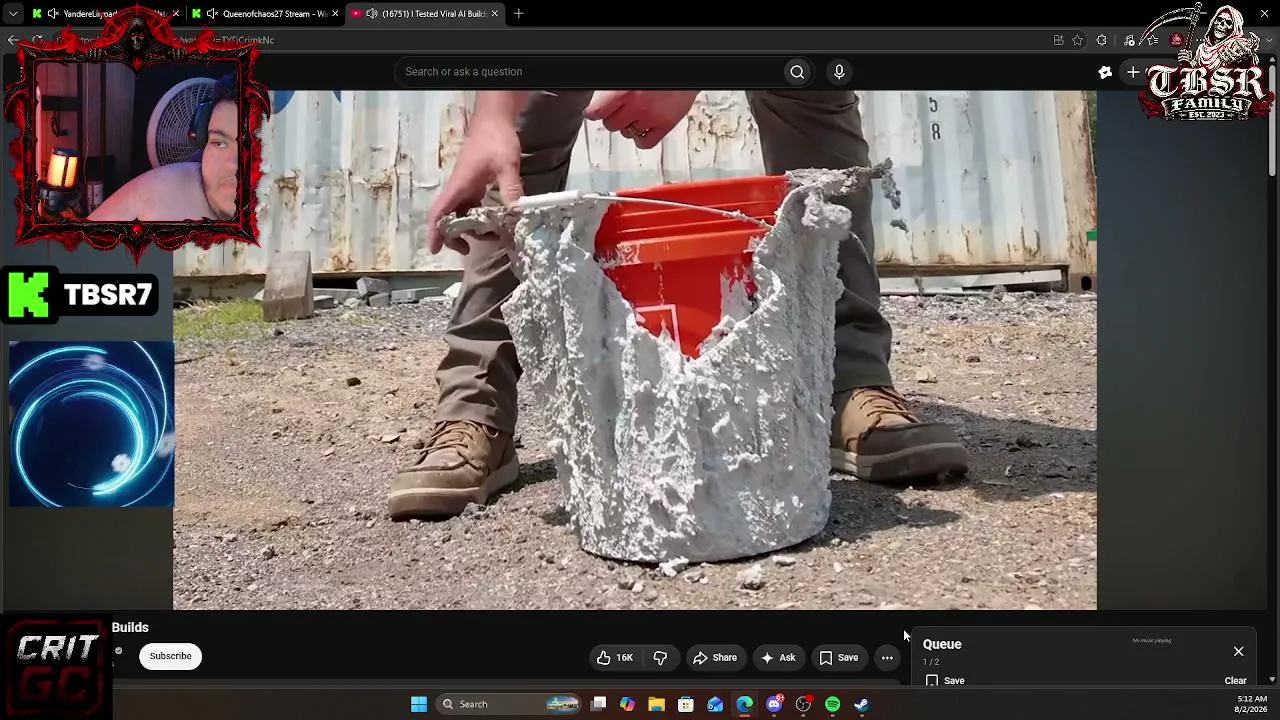Click the taskbar Search box
Image resolution: width=1280 pixels, height=720 pixels.
point(509,704)
